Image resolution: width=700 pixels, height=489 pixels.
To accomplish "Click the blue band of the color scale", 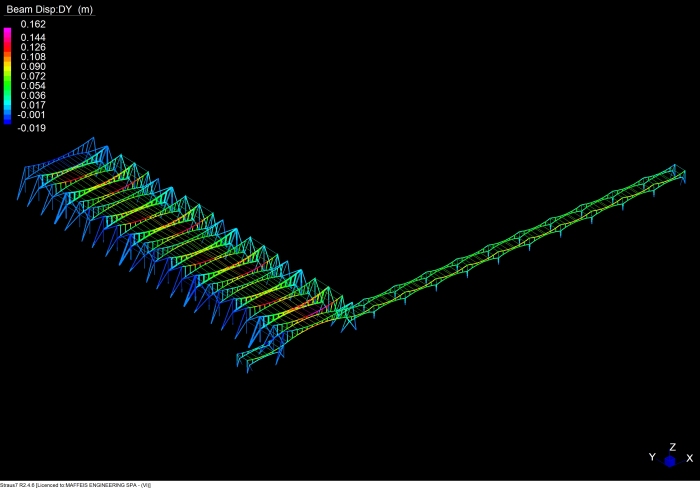I will [x=8, y=117].
